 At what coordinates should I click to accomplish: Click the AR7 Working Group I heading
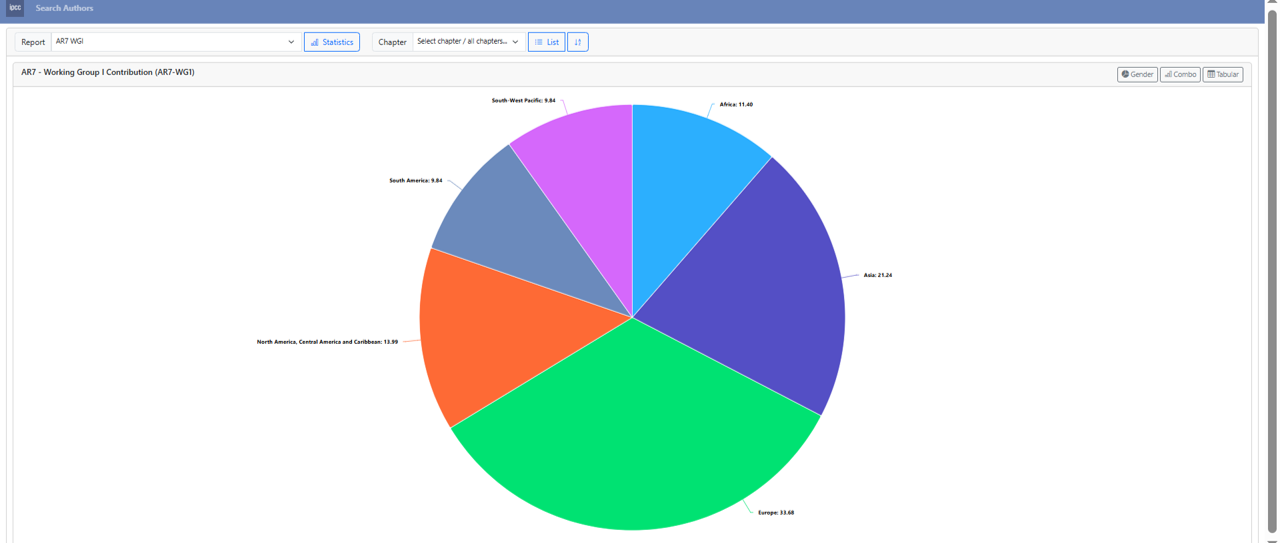(108, 73)
